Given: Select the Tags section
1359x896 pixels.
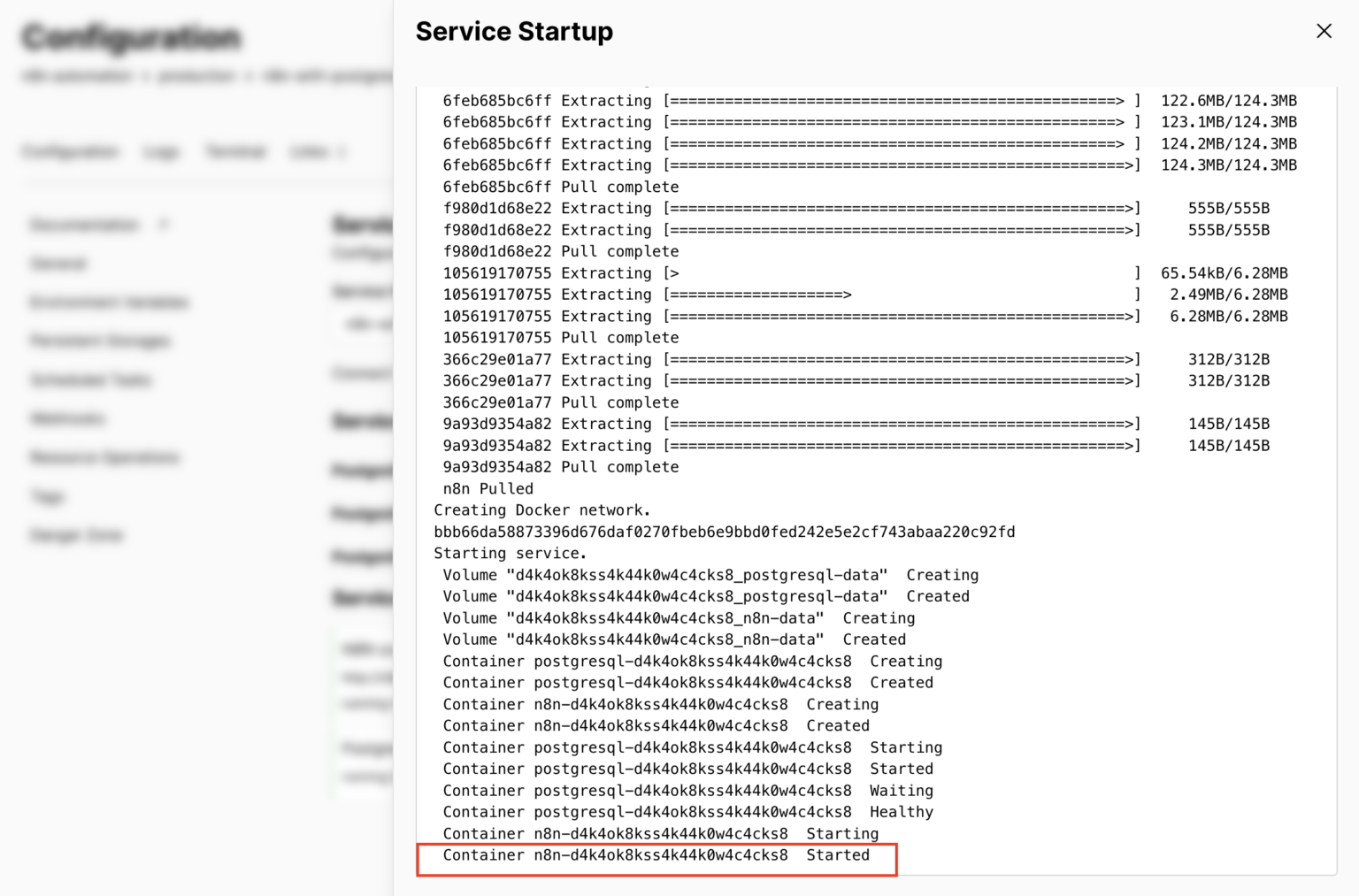Looking at the screenshot, I should pos(47,496).
